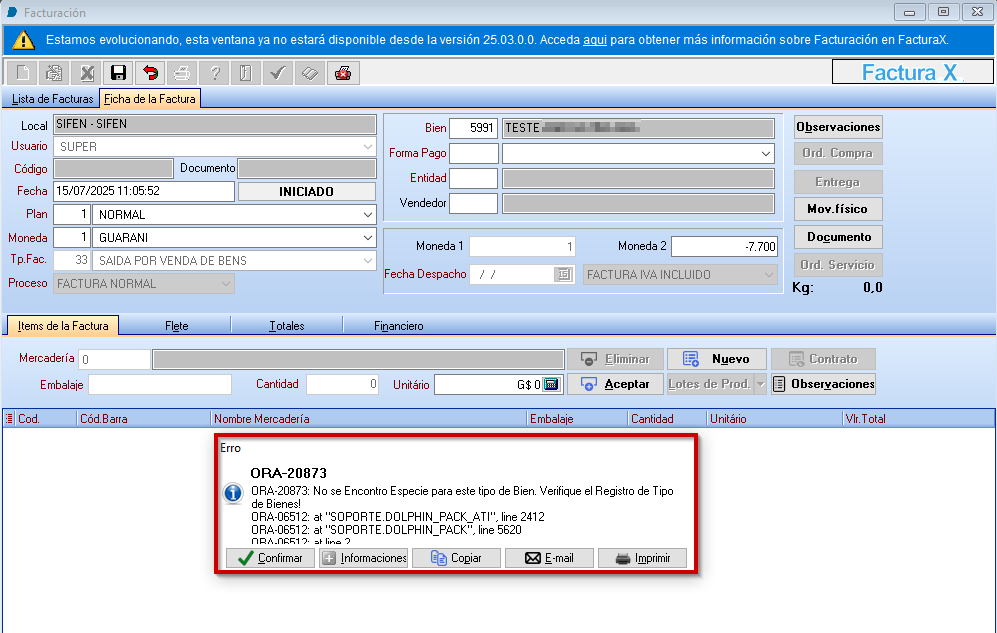The width and height of the screenshot is (997, 633).
Task: Select the Items de la Factura tab
Action: [63, 325]
